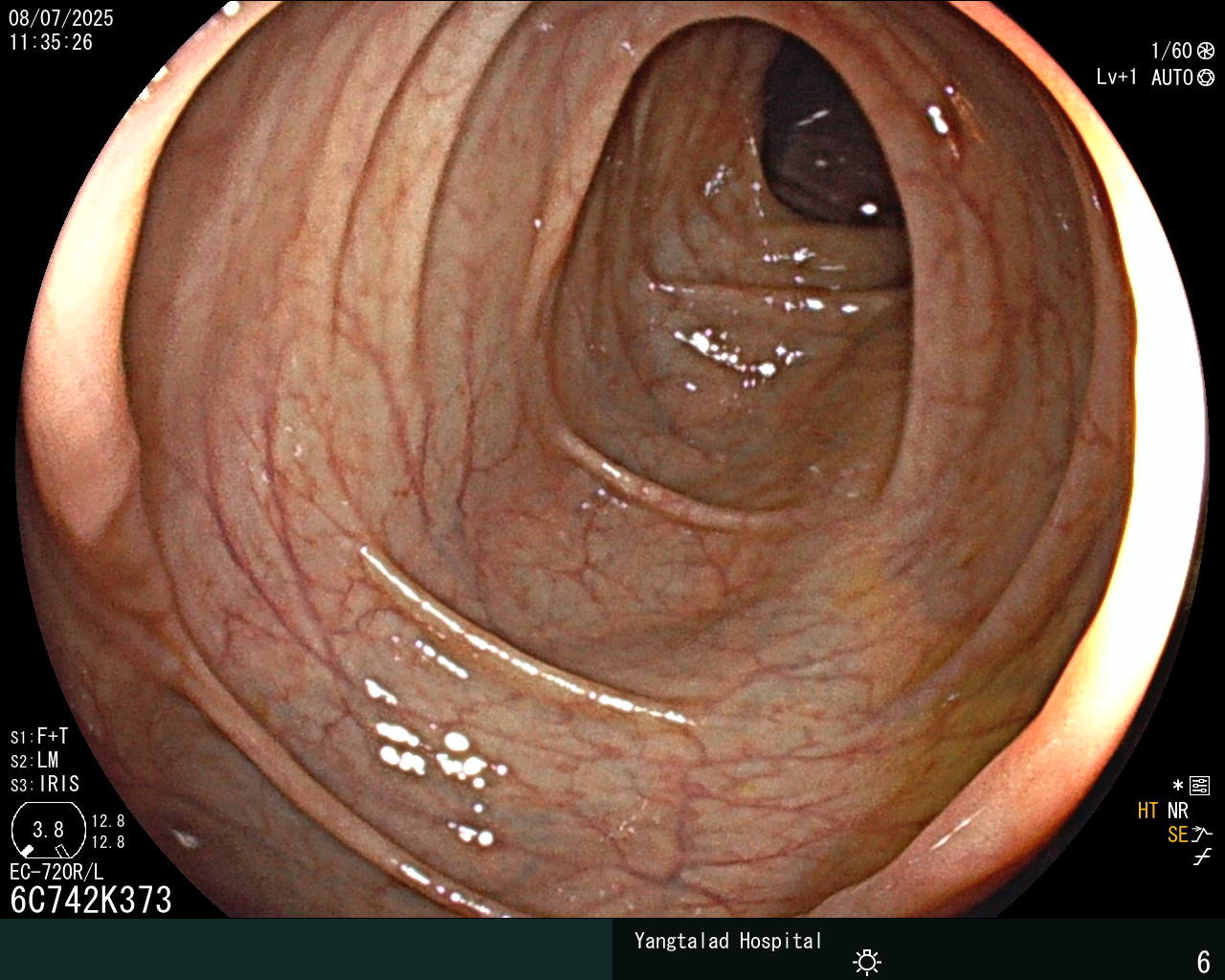Click the brightness sun icon in bottom bar
Screen dimensions: 1225x980
click(867, 962)
